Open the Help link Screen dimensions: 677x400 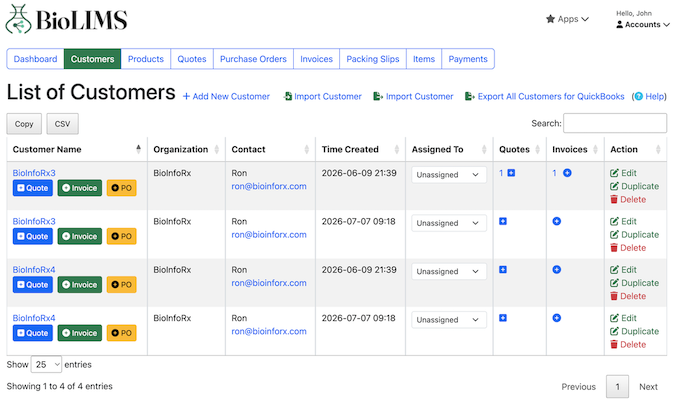click(650, 96)
